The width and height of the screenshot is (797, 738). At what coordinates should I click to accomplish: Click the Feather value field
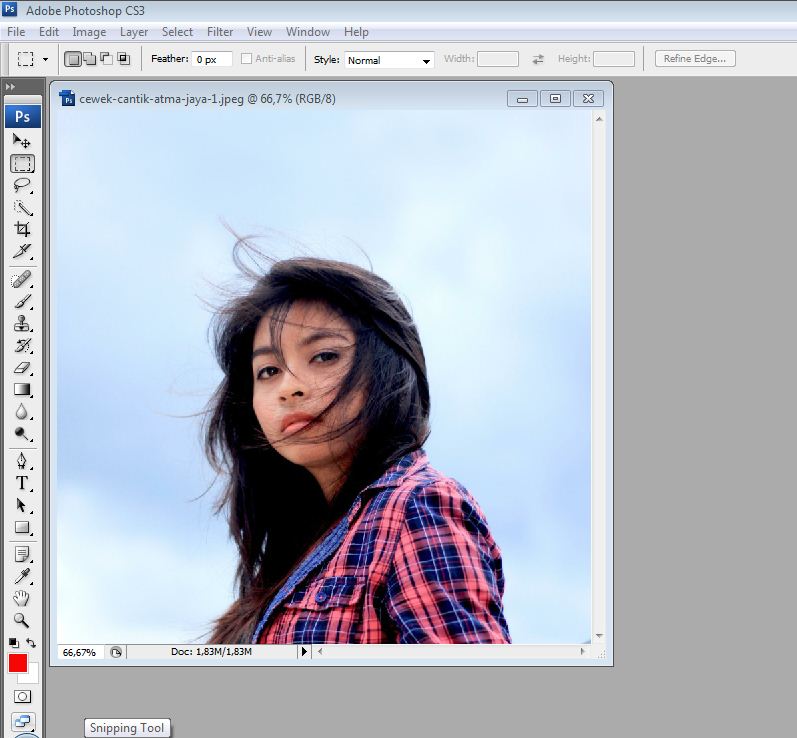coord(212,59)
